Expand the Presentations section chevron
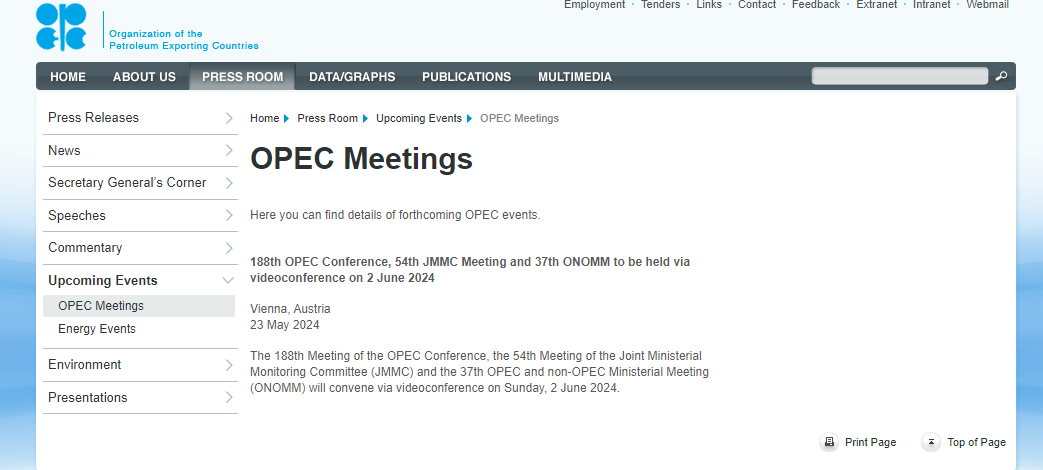 [229, 398]
